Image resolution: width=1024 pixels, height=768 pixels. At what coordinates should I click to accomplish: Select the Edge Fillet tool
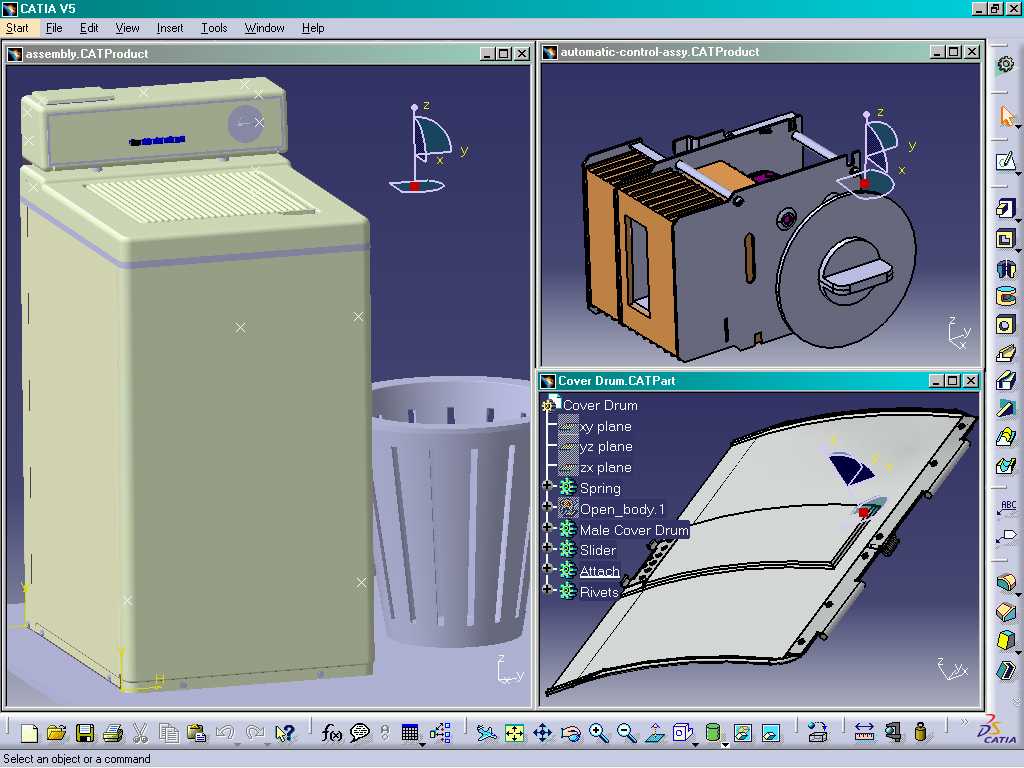click(x=1006, y=581)
